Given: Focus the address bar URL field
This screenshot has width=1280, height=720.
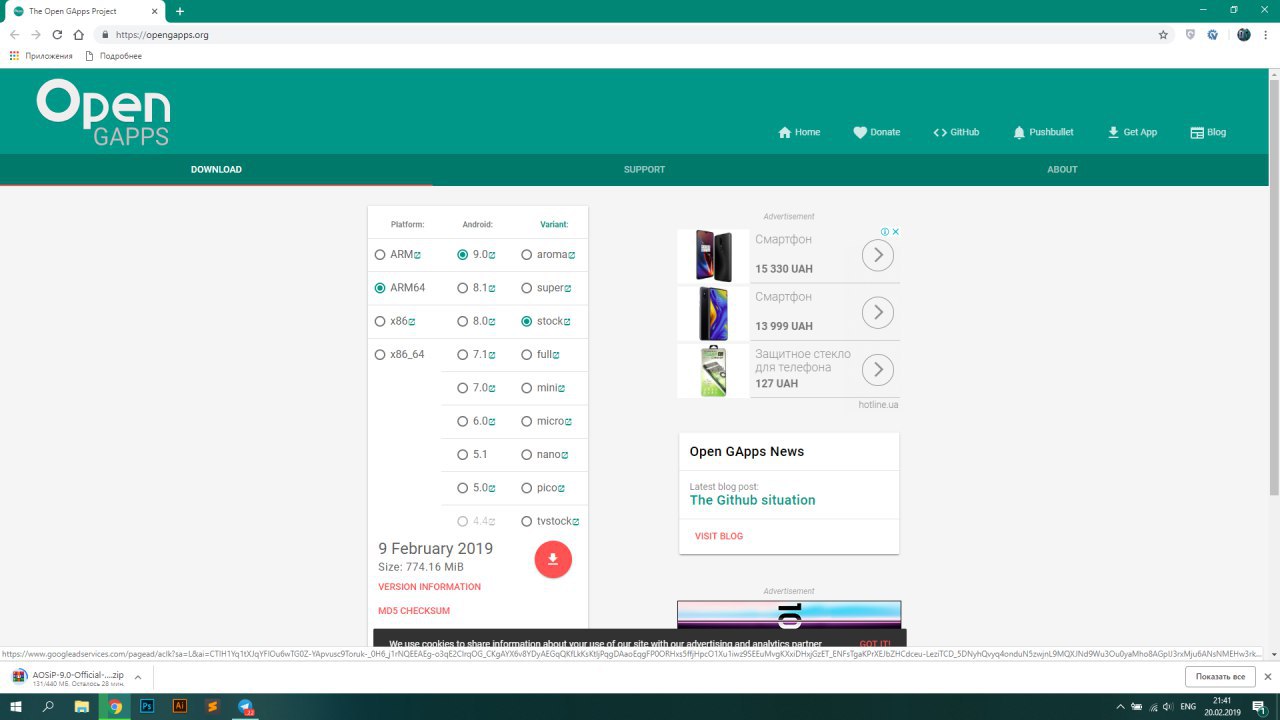Looking at the screenshot, I should point(630,34).
